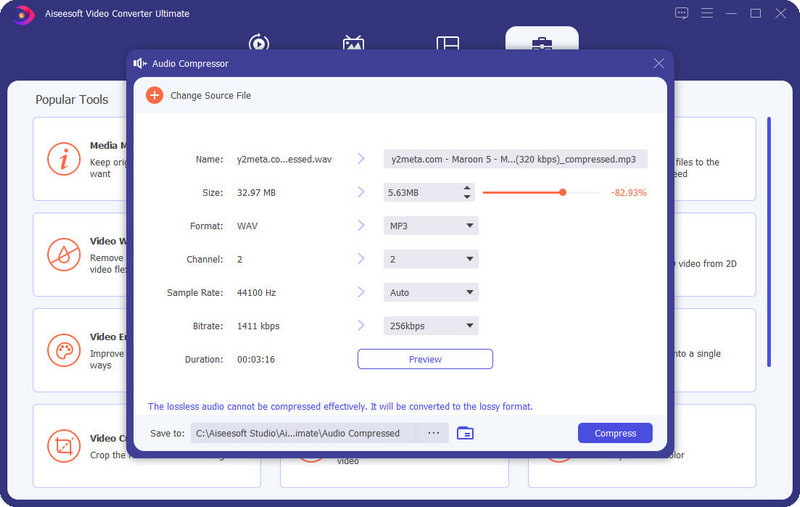Click the 44100 Hz sample rate value
The image size is (800, 507).
[256, 292]
